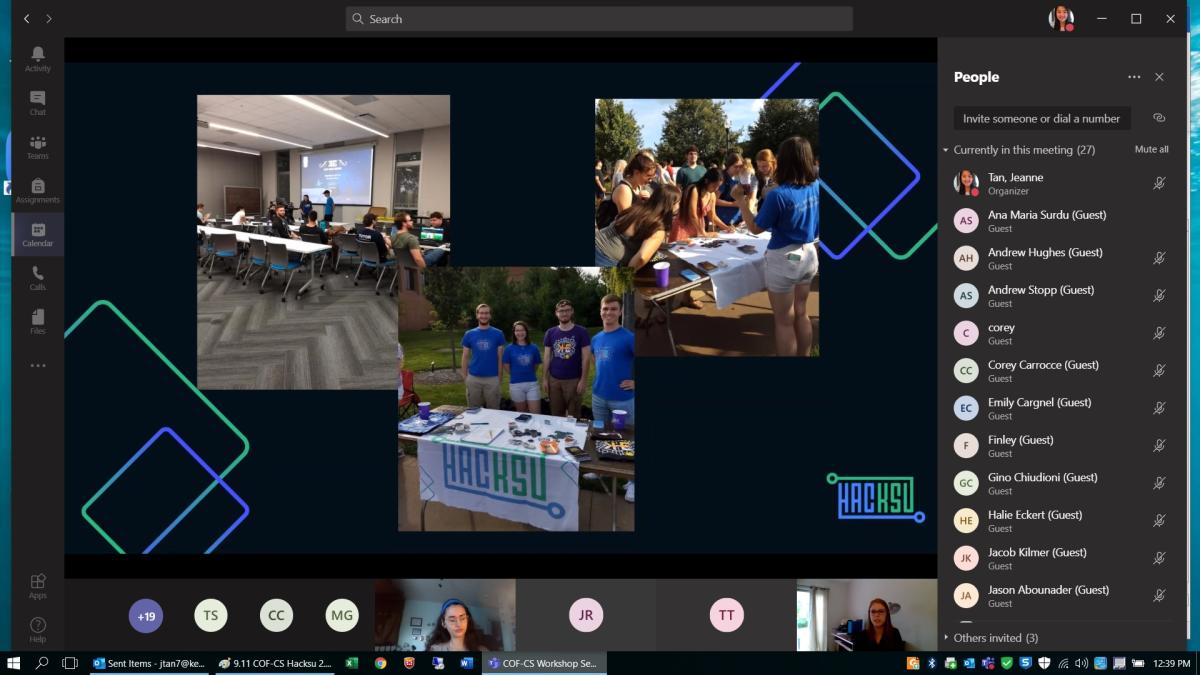The width and height of the screenshot is (1200, 675).
Task: Toggle mute icon for Finley
Action: (1159, 446)
